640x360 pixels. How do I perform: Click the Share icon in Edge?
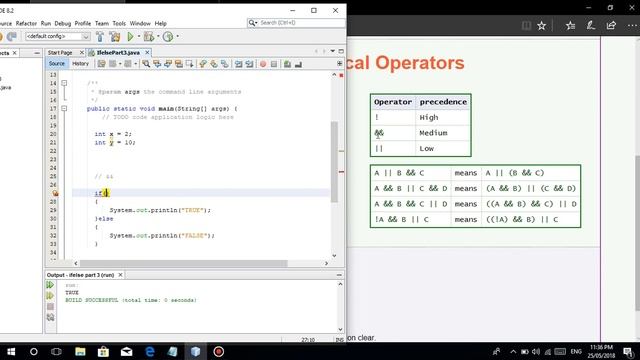(x=611, y=26)
